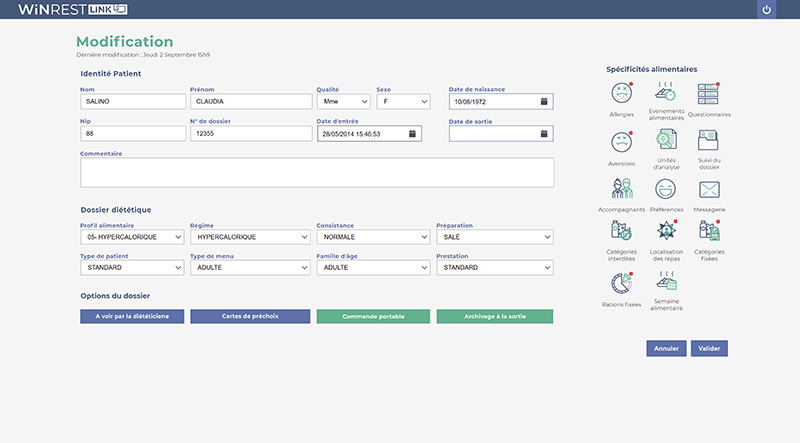Screen dimensions: 800x443
Task: Open the Aversions icon
Action: pos(621,141)
